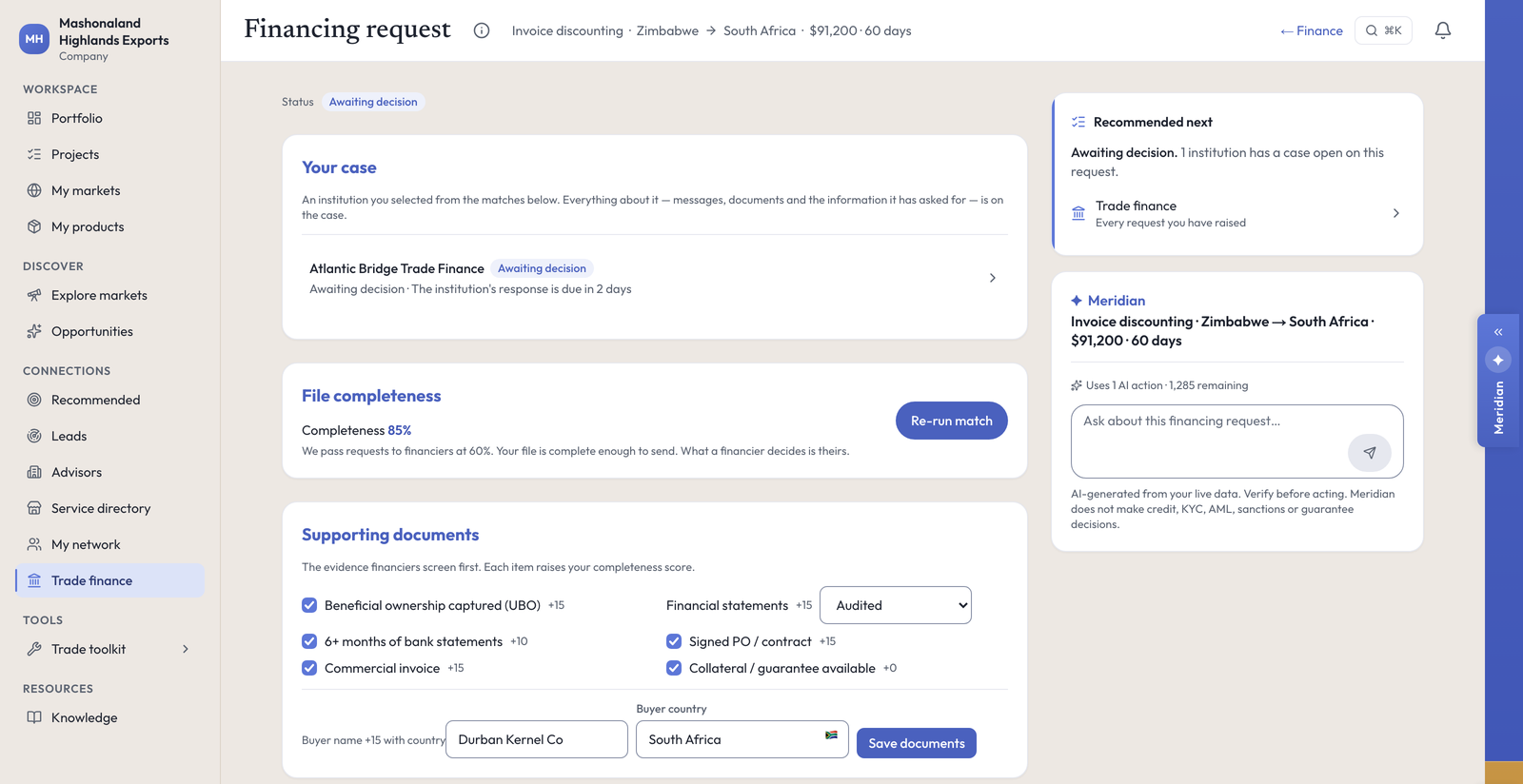1523x784 pixels.
Task: Click Completeness 85% value
Action: point(400,430)
